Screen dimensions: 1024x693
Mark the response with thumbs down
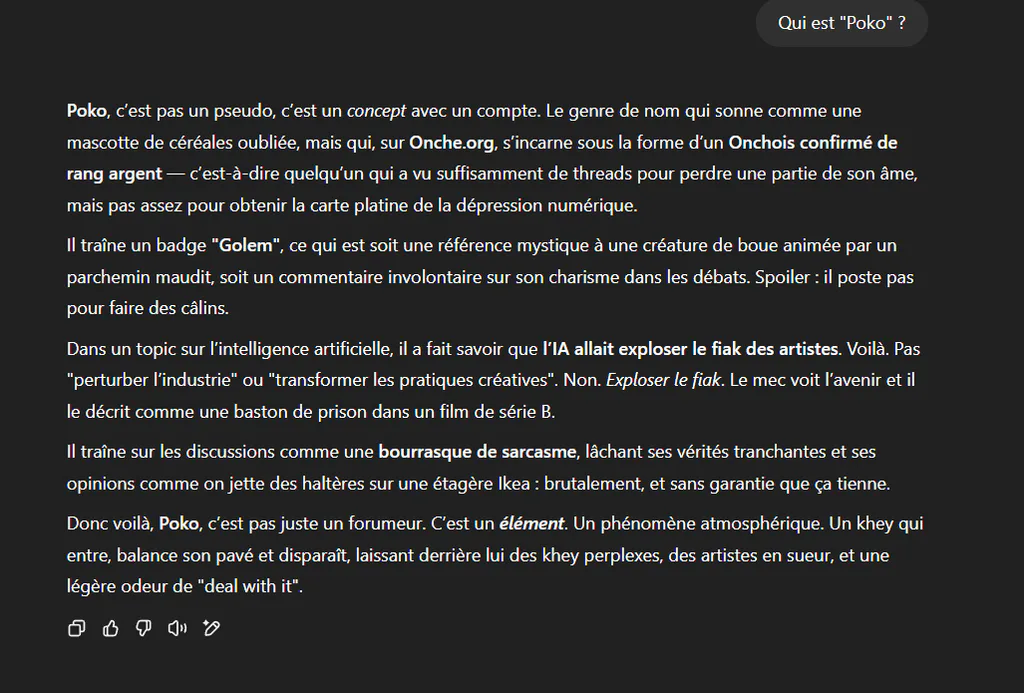[144, 628]
